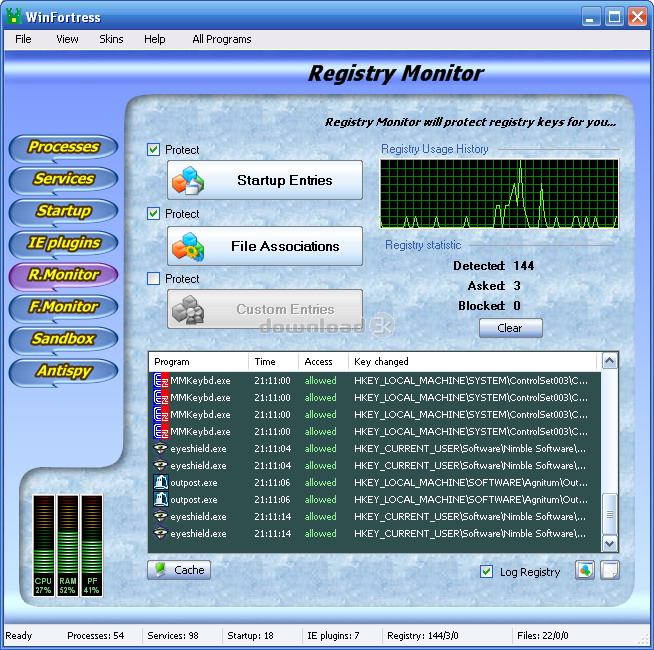Sort log by Program column header
Image resolution: width=654 pixels, height=650 pixels.
pyautogui.click(x=199, y=362)
